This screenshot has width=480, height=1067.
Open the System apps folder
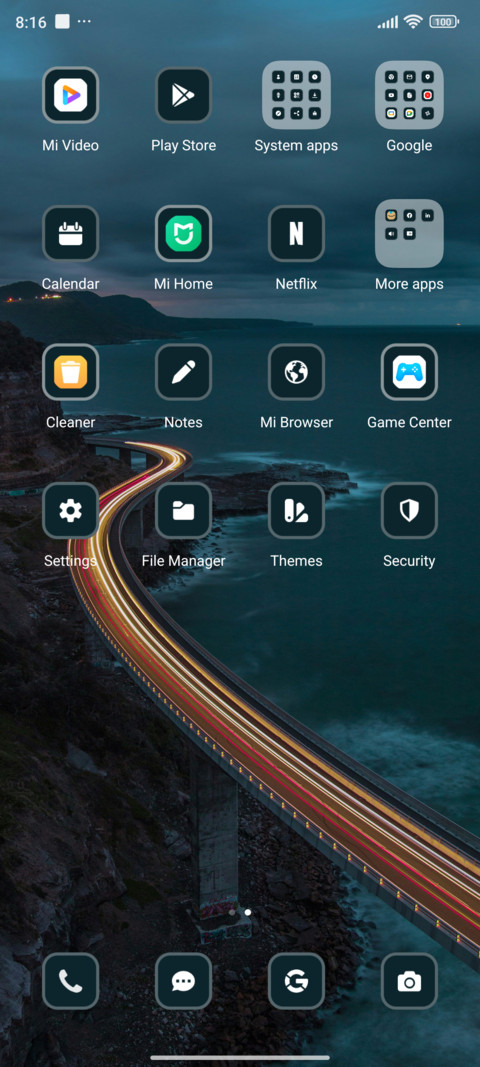296,95
